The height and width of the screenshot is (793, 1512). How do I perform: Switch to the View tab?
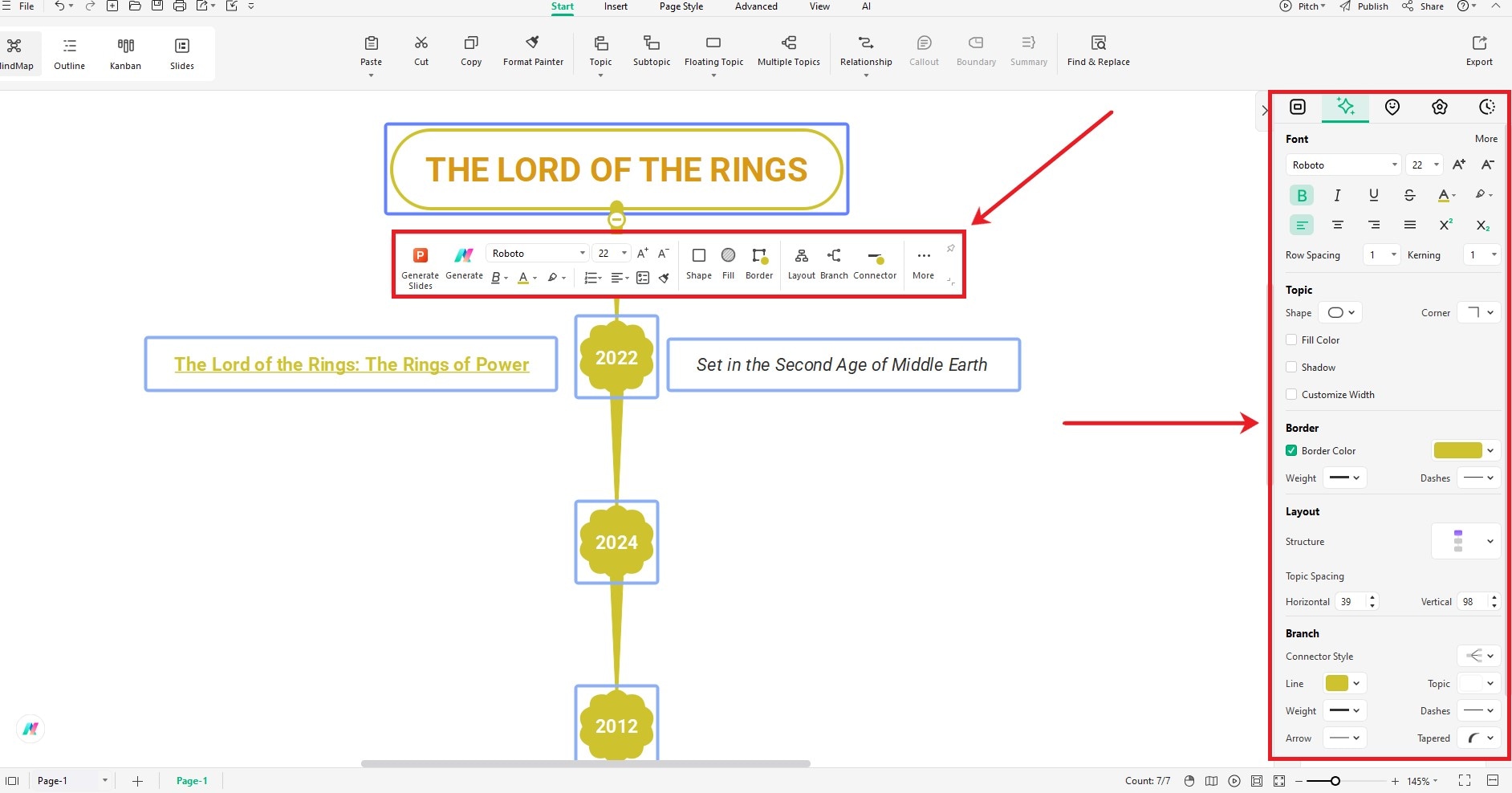click(x=819, y=6)
